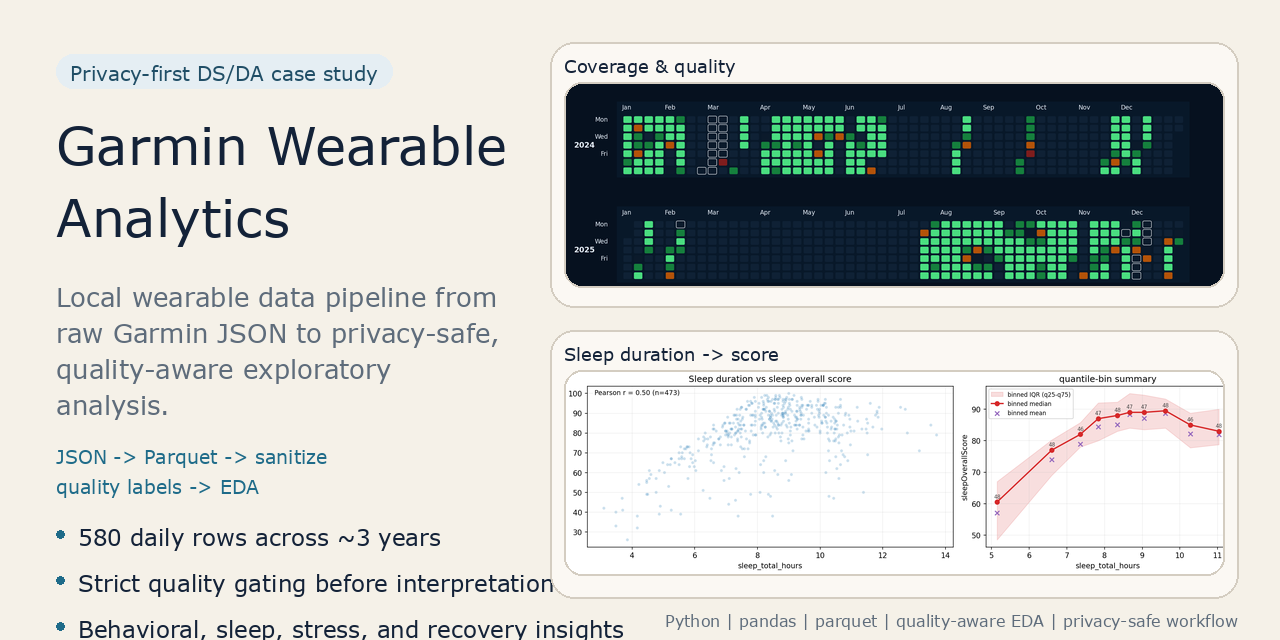Viewport: 1280px width, 640px height.
Task: Click the 'Coverage & quality' card heading
Action: pyautogui.click(x=650, y=67)
